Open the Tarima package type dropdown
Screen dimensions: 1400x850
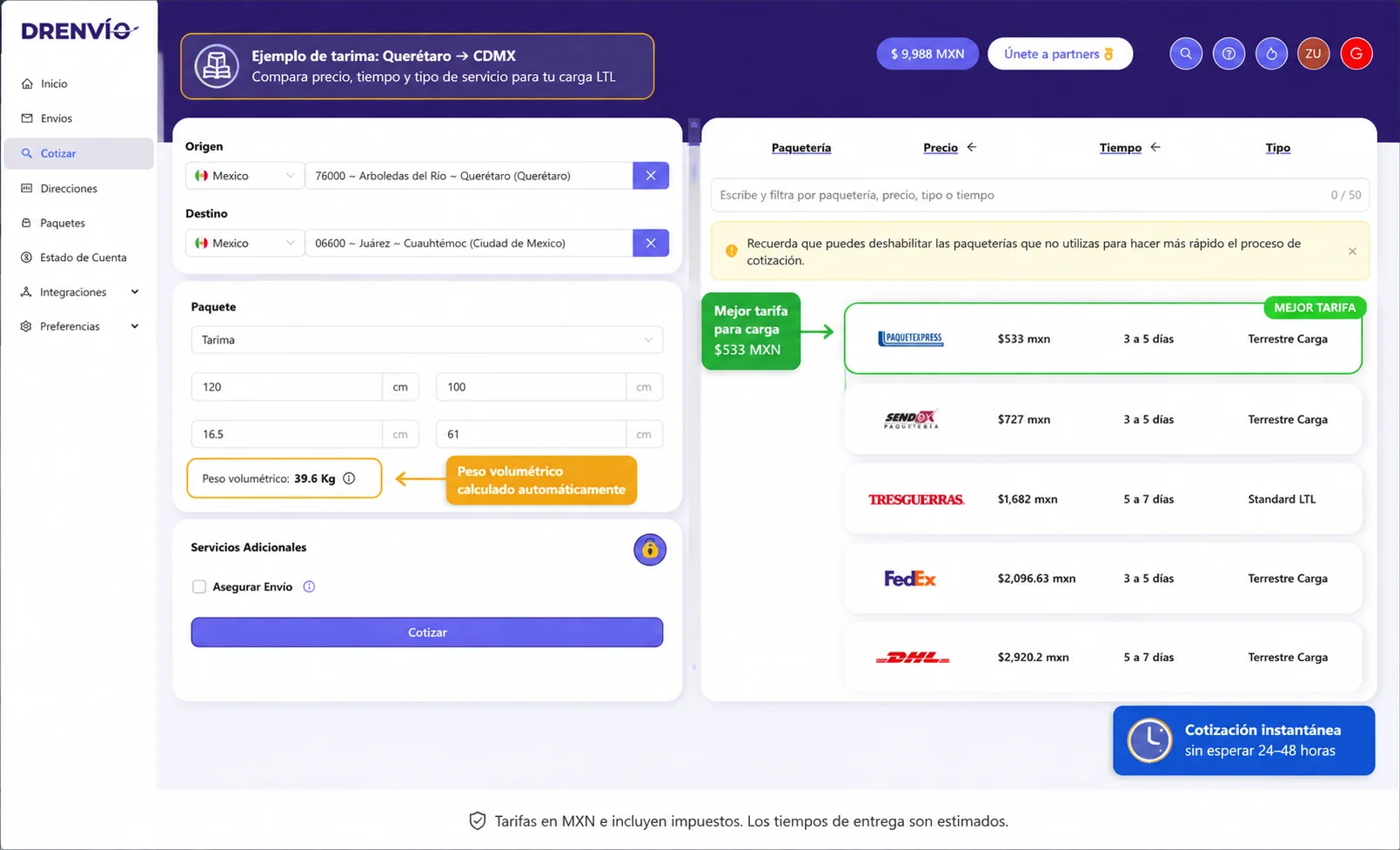[x=427, y=339]
